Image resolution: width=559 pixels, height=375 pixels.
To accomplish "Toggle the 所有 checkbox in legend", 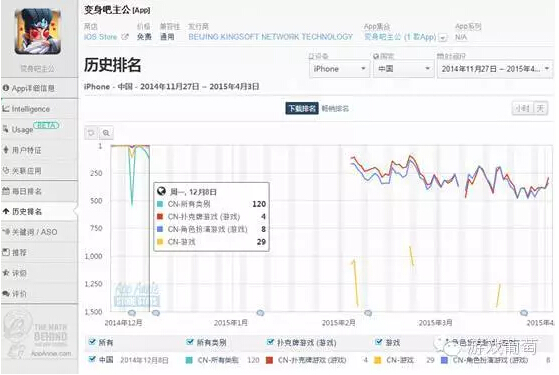I will pos(92,342).
